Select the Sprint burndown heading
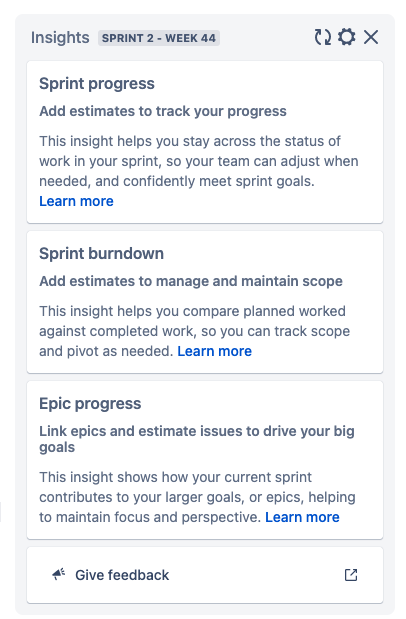406x619 pixels. point(101,253)
